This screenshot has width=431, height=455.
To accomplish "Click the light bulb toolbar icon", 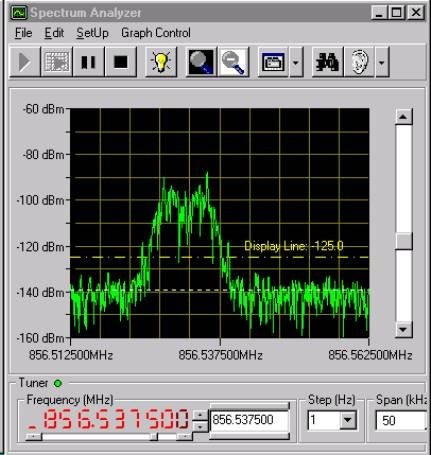I will click(161, 62).
